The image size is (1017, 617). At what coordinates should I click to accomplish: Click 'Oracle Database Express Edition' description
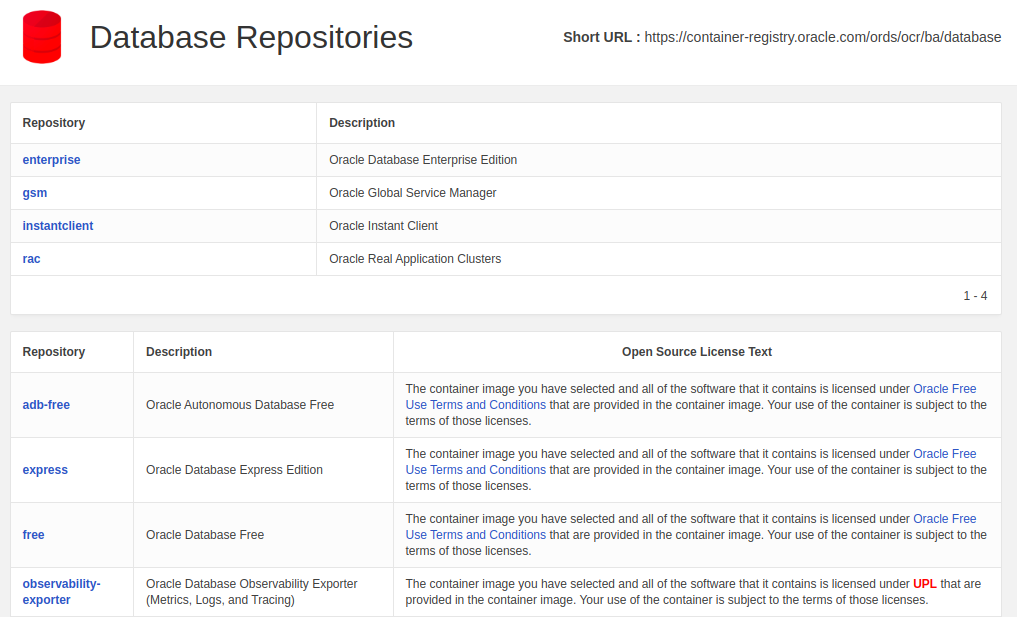pyautogui.click(x=234, y=470)
